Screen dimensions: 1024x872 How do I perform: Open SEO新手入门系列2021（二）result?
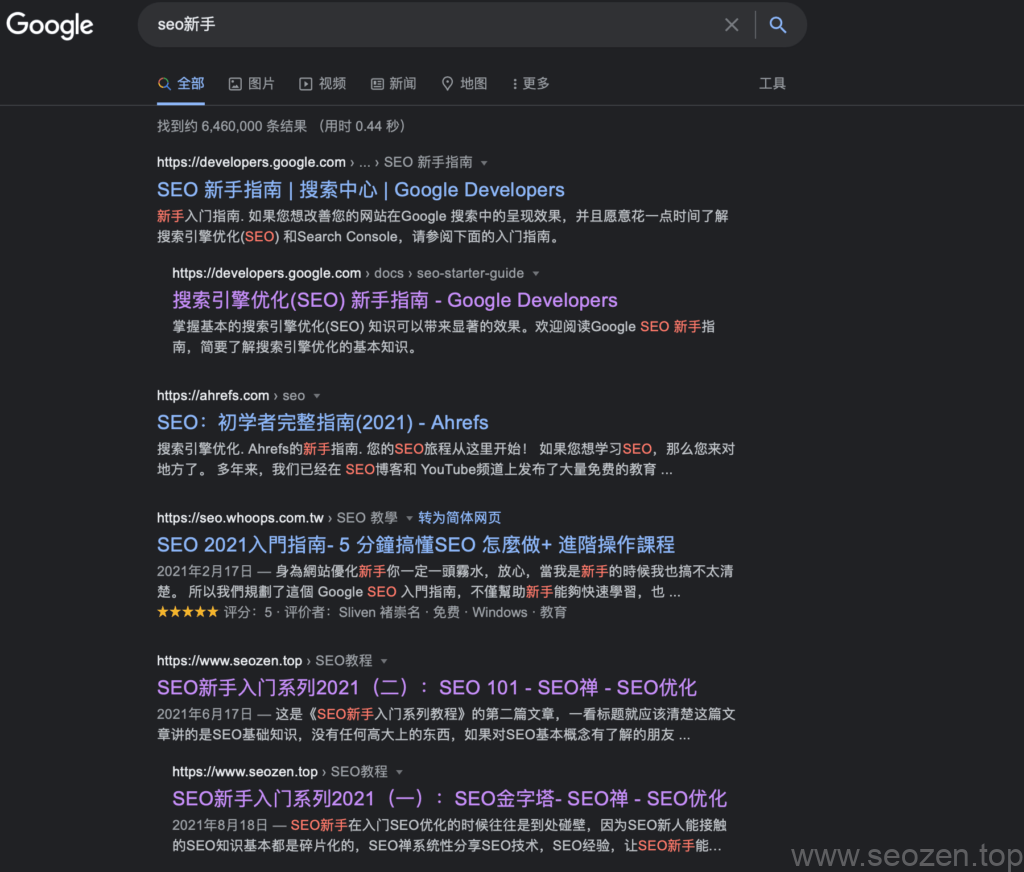(x=426, y=688)
